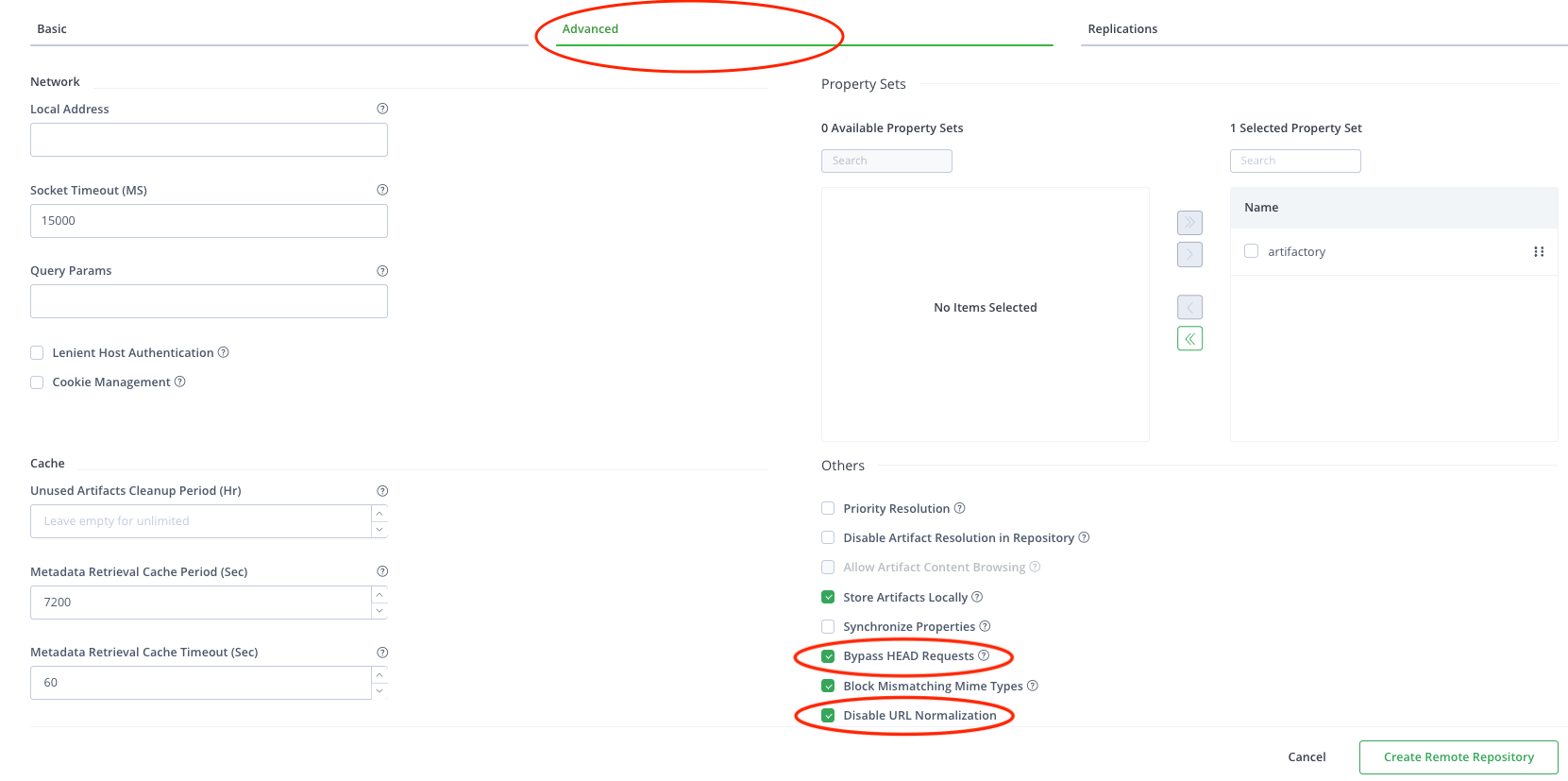Image resolution: width=1568 pixels, height=781 pixels.
Task: Click the Socket Timeout input field
Action: click(209, 221)
